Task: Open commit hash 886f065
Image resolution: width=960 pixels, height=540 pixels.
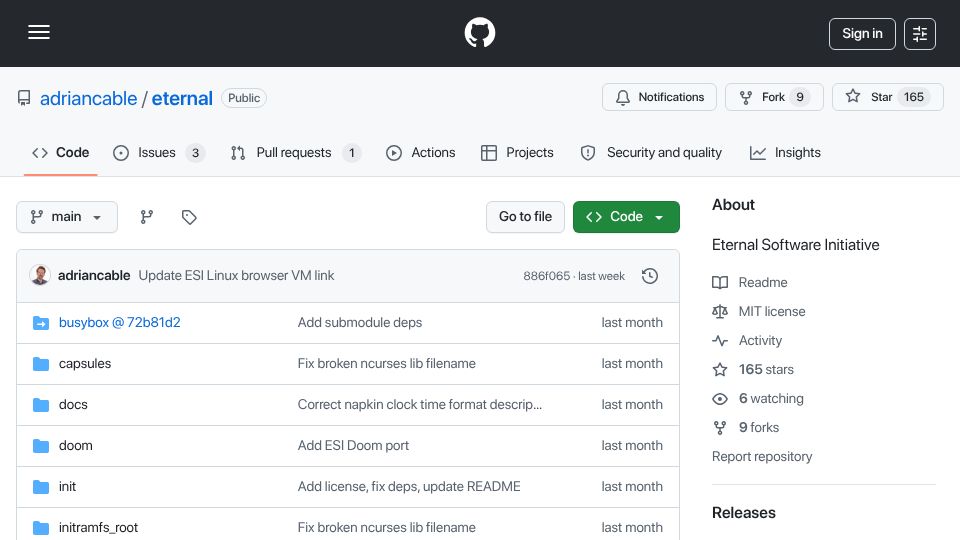Action: coord(546,276)
